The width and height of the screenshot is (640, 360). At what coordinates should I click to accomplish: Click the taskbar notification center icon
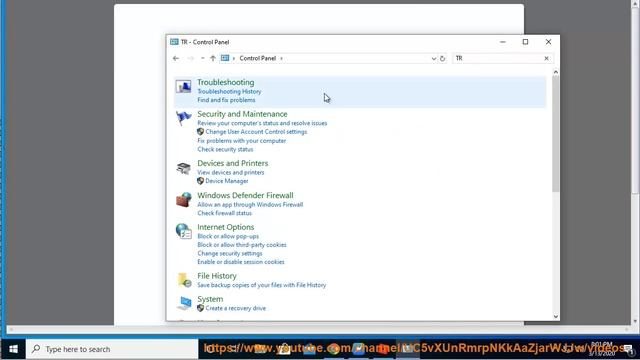point(628,349)
